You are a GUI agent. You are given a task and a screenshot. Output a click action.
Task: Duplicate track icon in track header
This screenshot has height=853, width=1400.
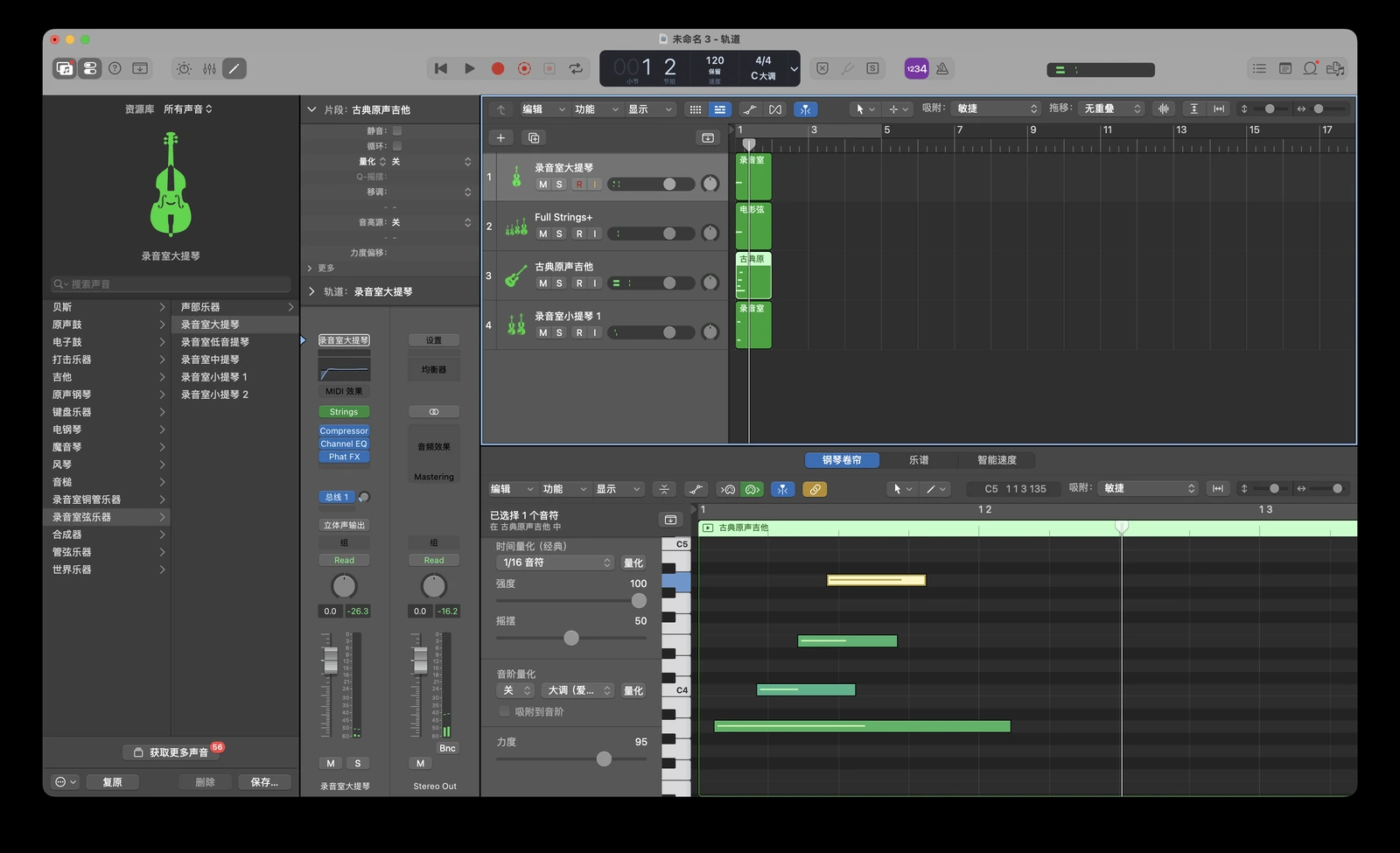point(533,137)
